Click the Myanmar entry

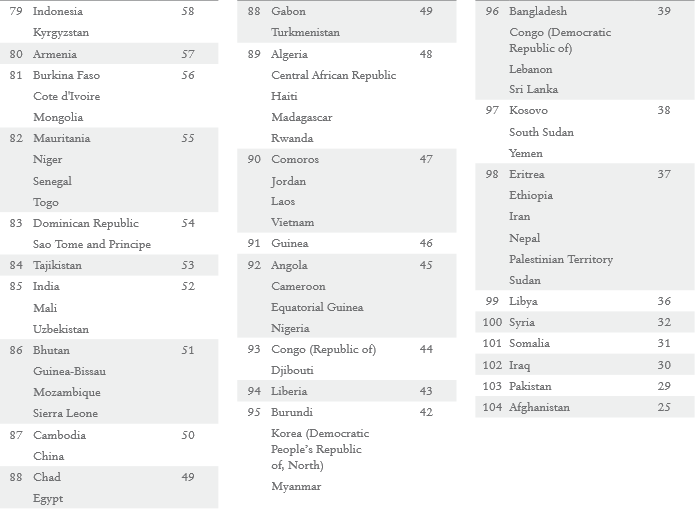296,487
